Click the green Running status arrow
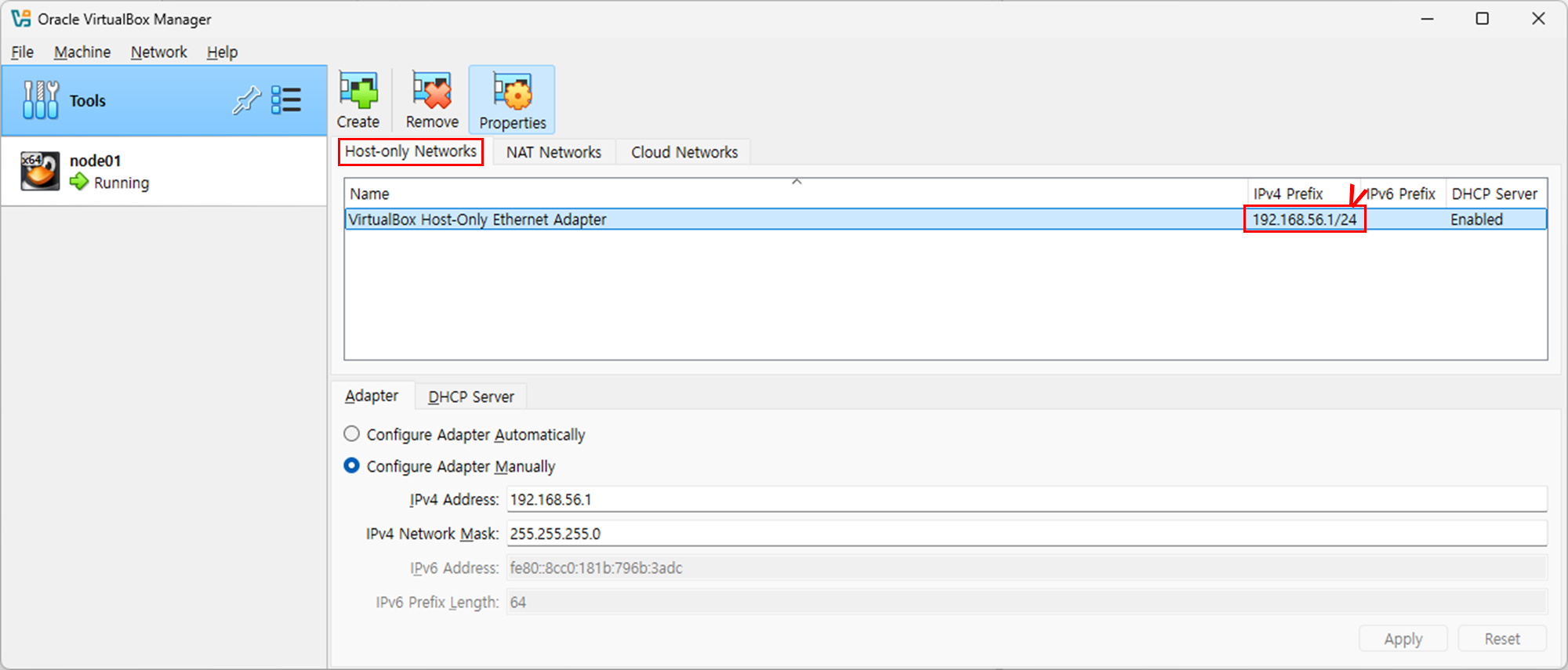1568x670 pixels. click(x=79, y=183)
